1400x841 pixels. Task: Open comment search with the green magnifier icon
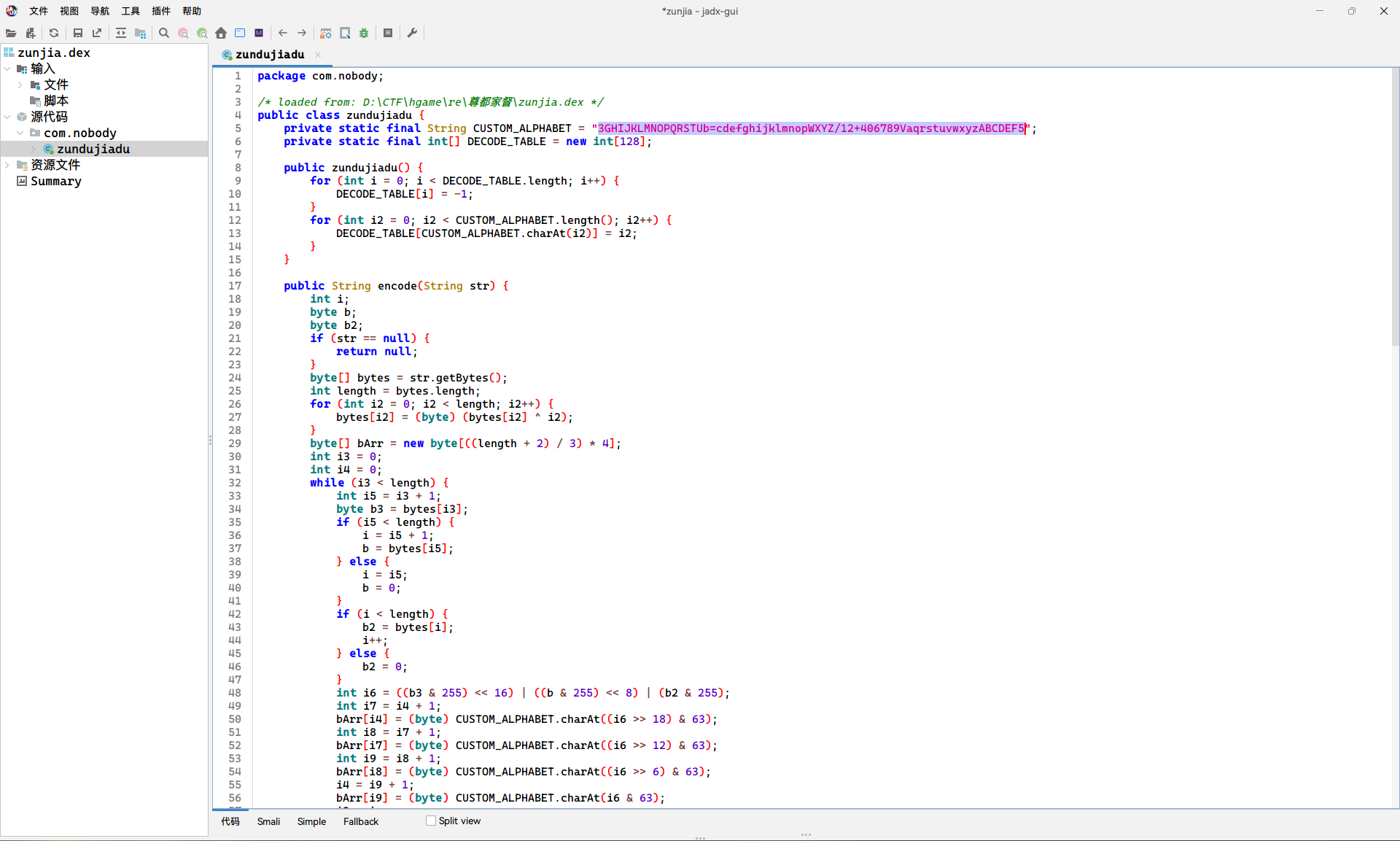click(202, 33)
